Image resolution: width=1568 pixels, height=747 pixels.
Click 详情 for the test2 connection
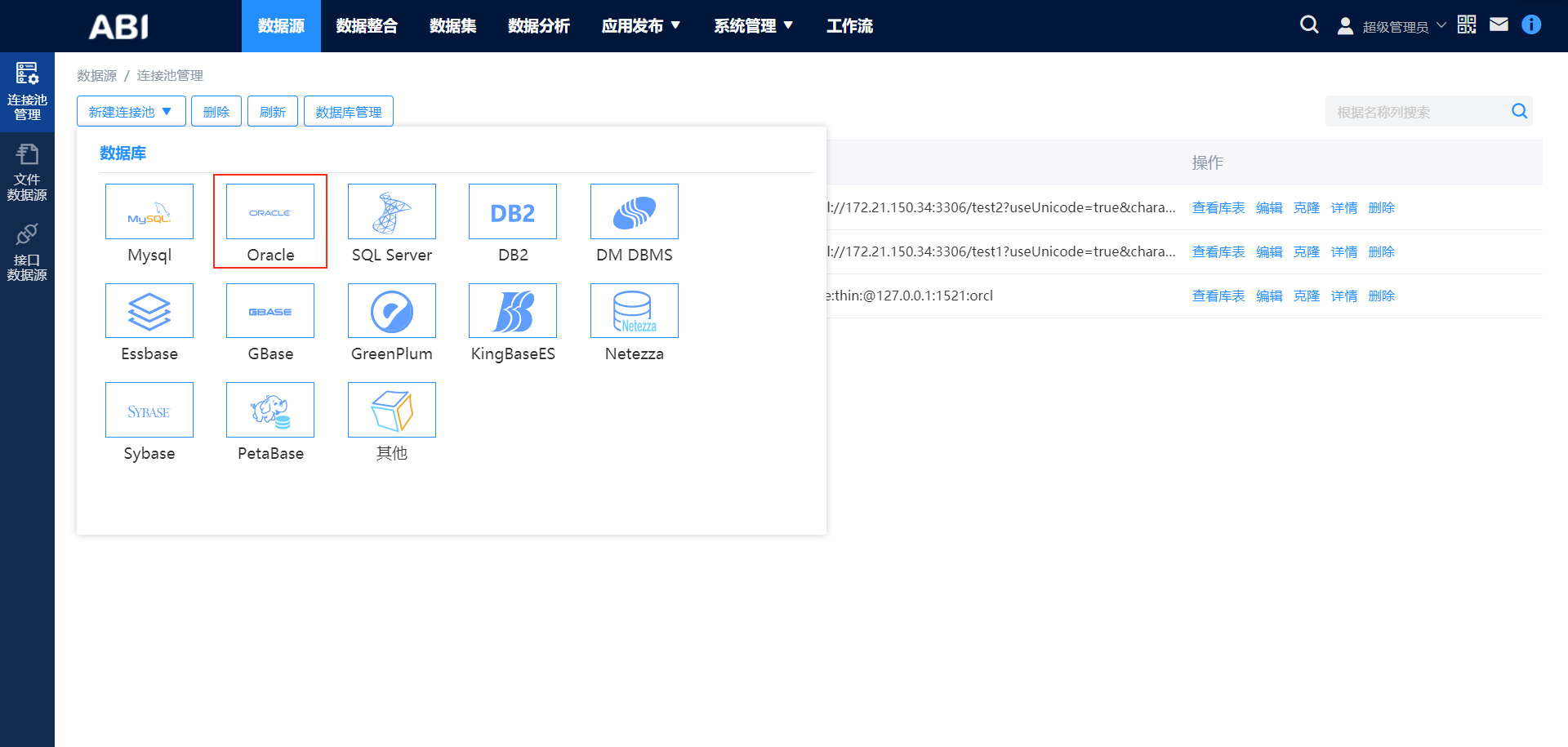point(1344,207)
